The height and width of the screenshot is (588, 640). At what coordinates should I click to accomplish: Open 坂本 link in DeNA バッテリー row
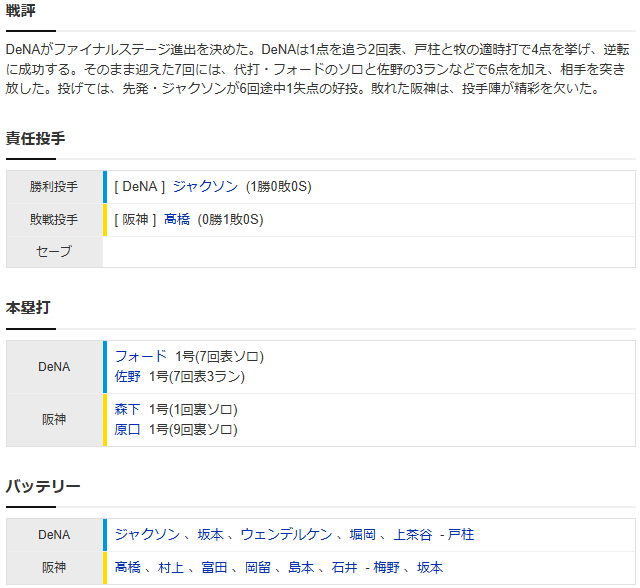(211, 534)
